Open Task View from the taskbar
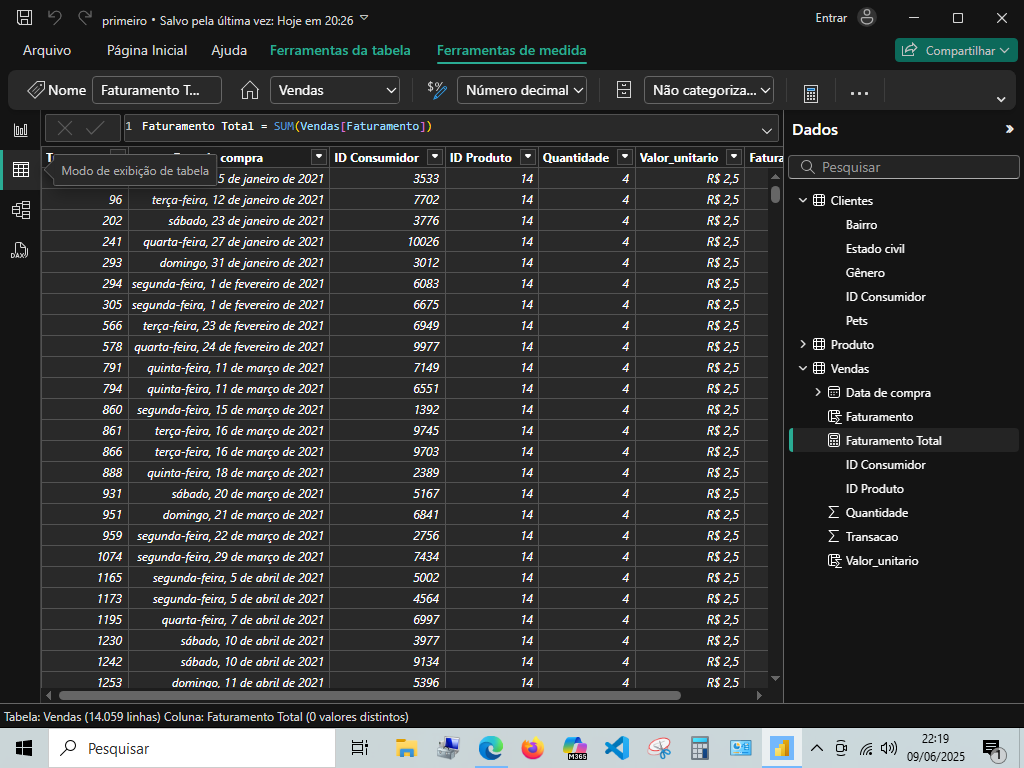This screenshot has width=1024, height=768. point(360,748)
